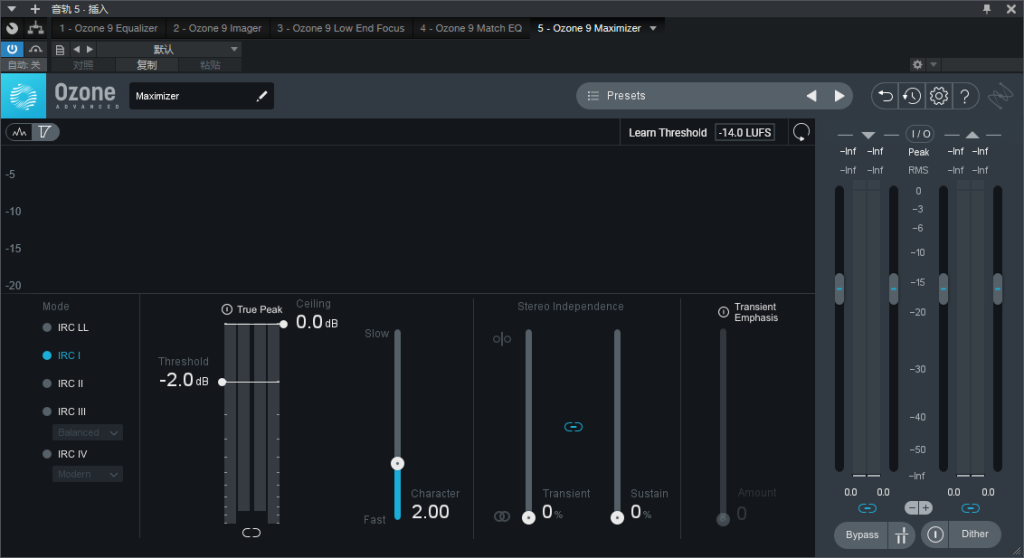
Task: Click the circular icon left of routing icon
Action: coord(12,28)
